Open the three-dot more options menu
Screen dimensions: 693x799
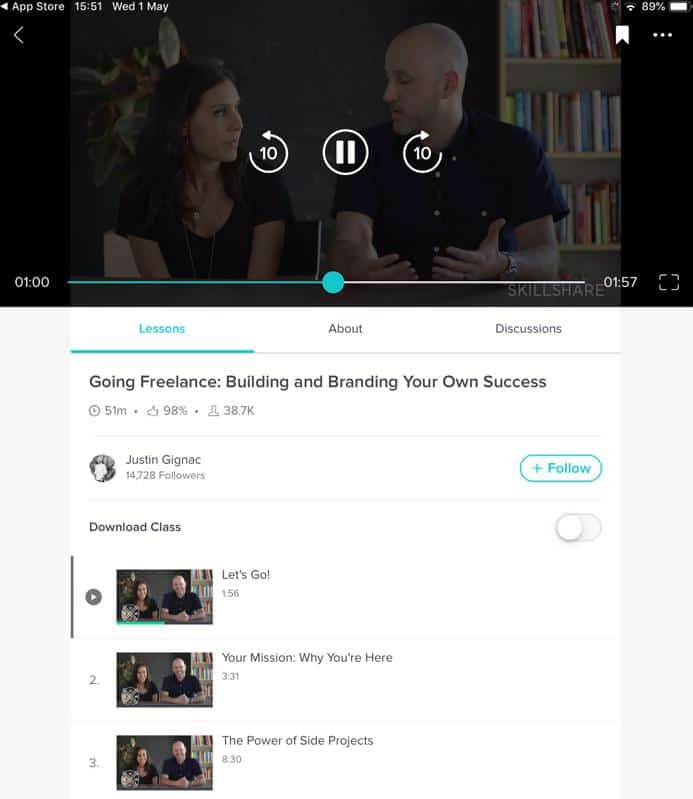[x=662, y=35]
